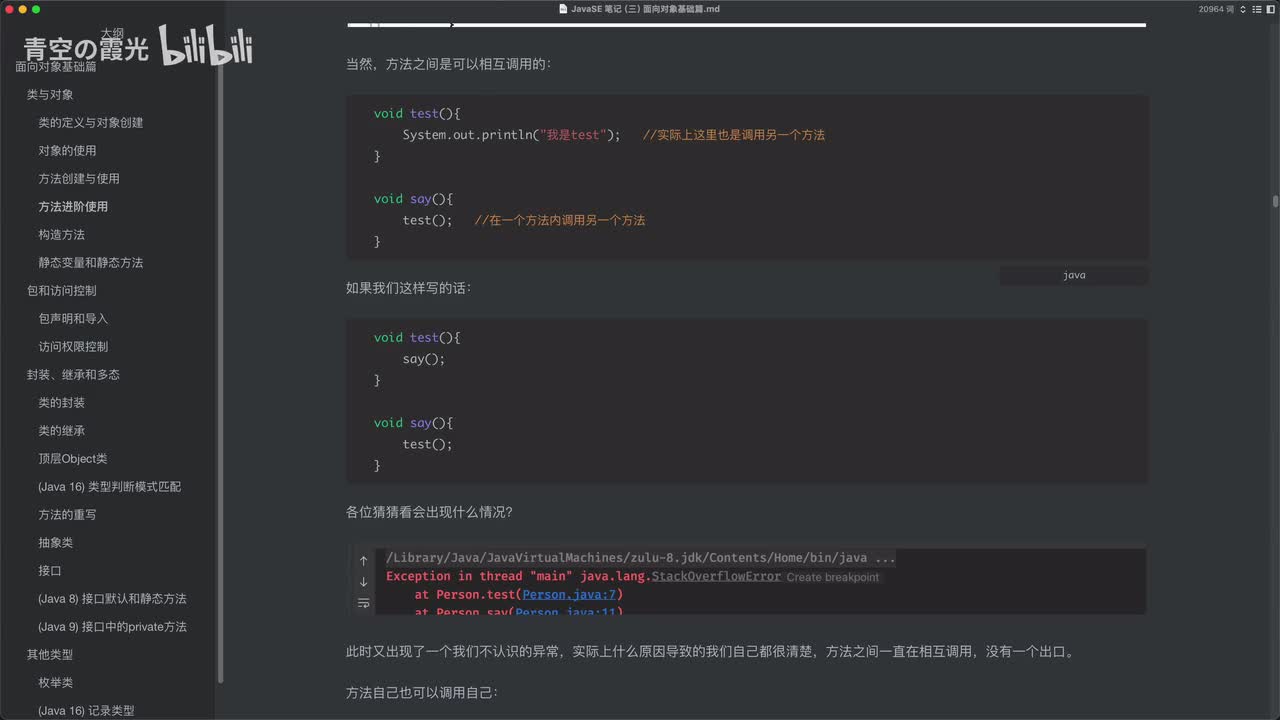Open (Java 8) 接口默认和静态方法 entry

point(113,599)
